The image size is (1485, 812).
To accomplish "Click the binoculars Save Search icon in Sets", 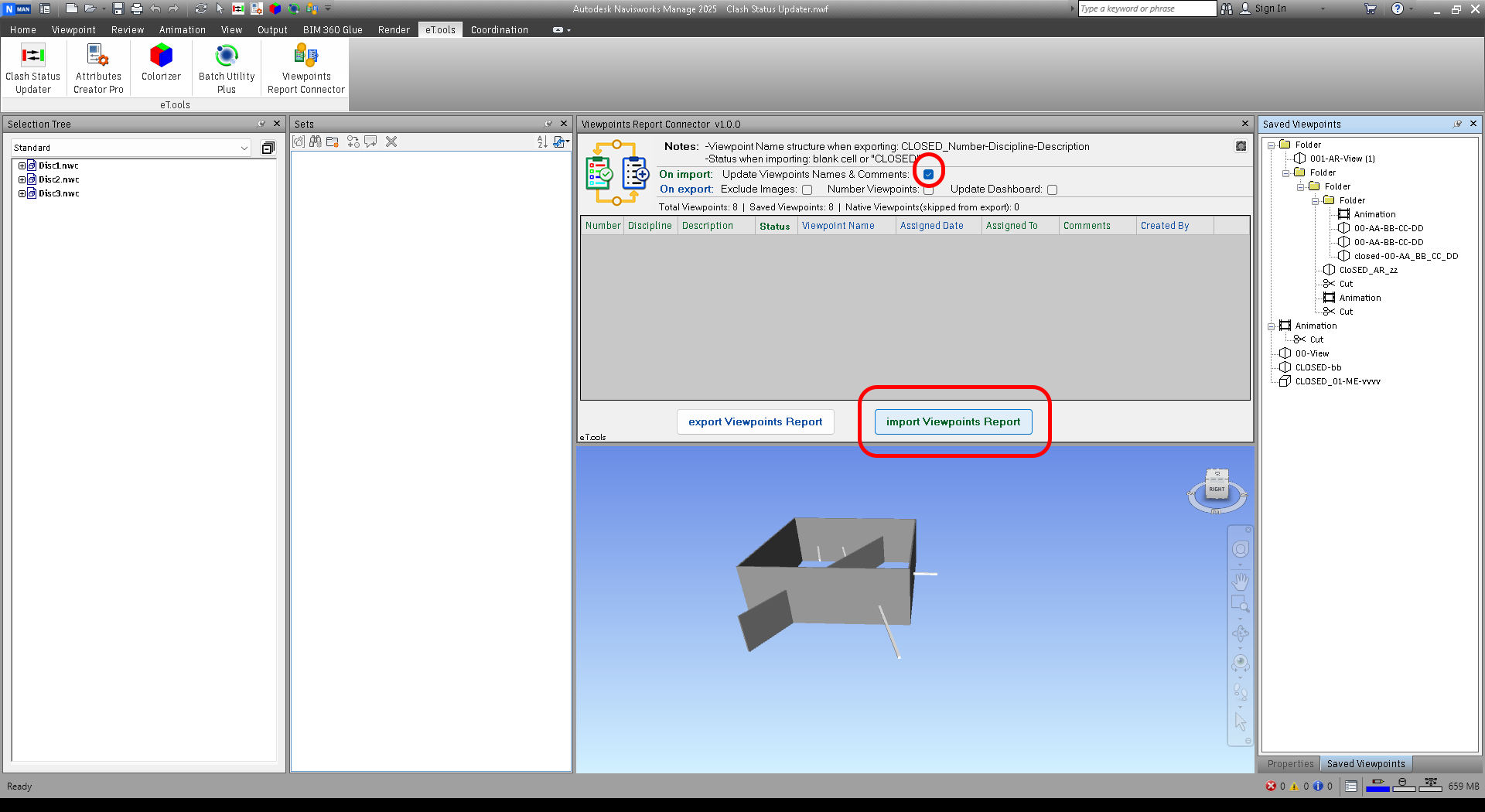I will coord(316,142).
